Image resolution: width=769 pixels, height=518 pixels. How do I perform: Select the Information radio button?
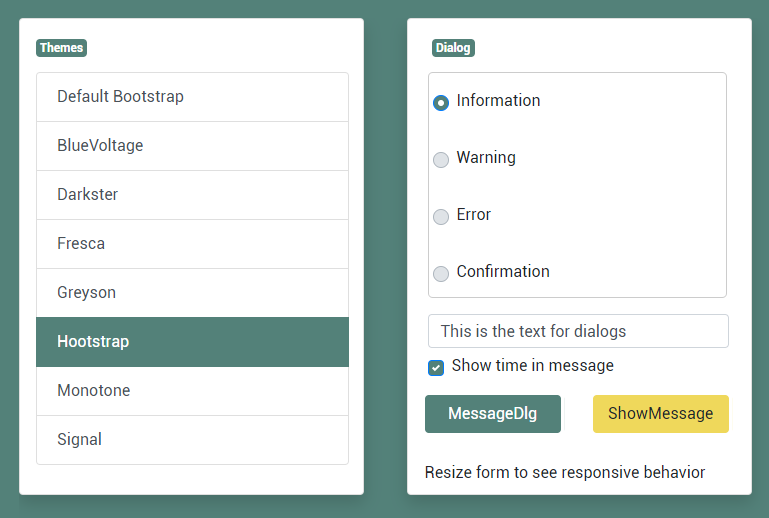[441, 103]
